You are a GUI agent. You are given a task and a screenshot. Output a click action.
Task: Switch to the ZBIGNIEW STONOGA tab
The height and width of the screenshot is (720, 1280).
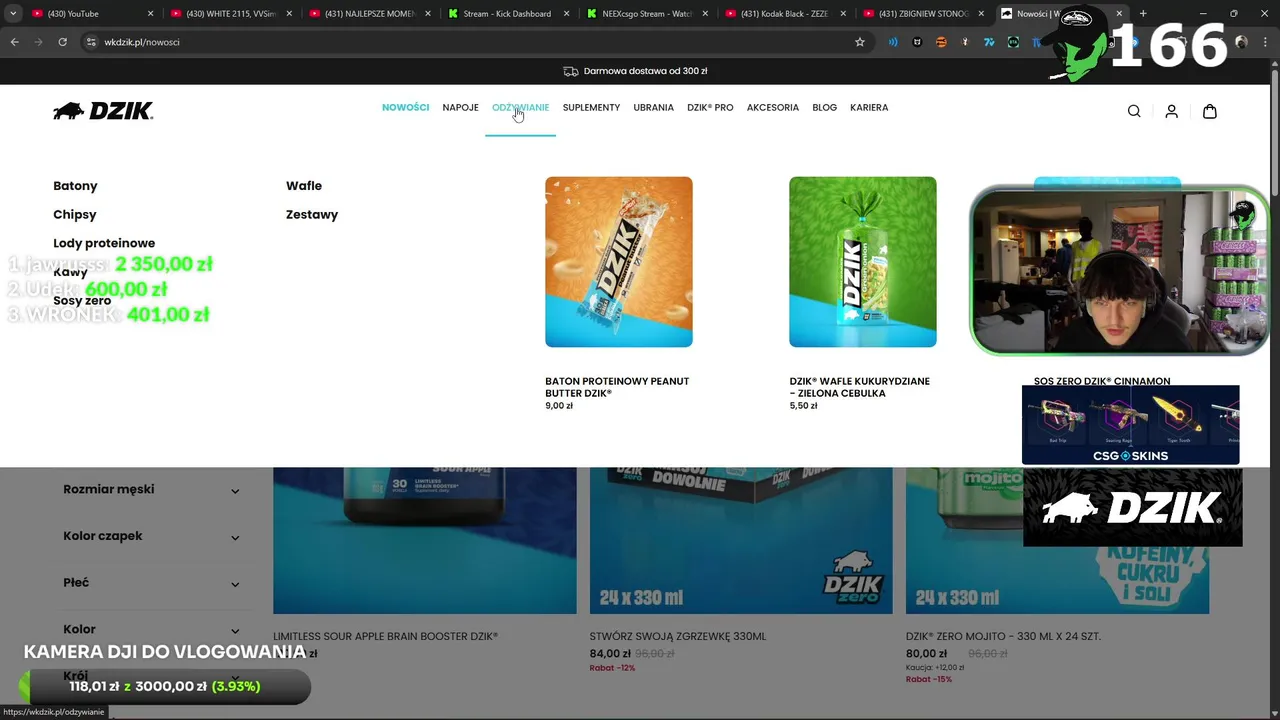pyautogui.click(x=923, y=13)
